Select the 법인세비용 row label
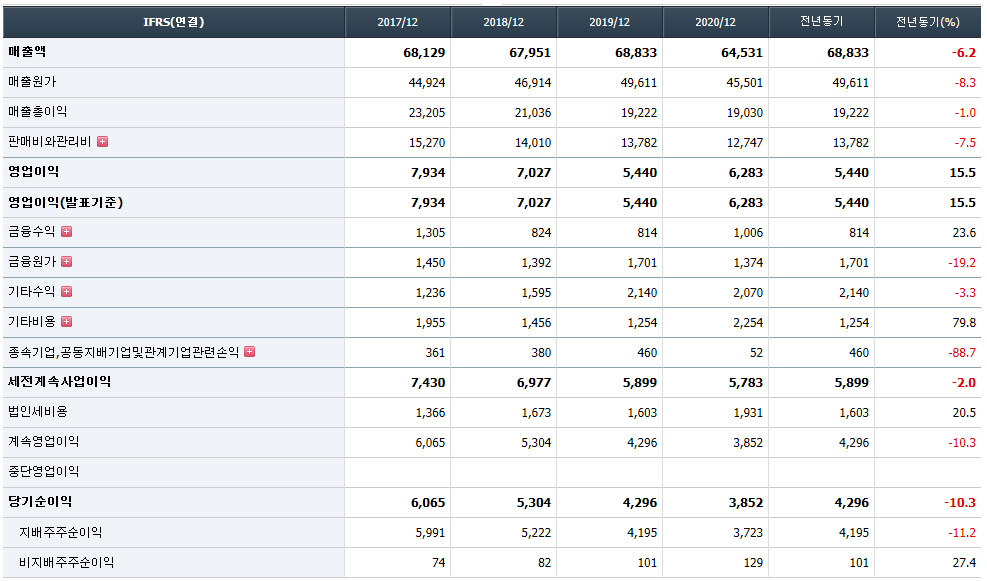 (x=38, y=412)
